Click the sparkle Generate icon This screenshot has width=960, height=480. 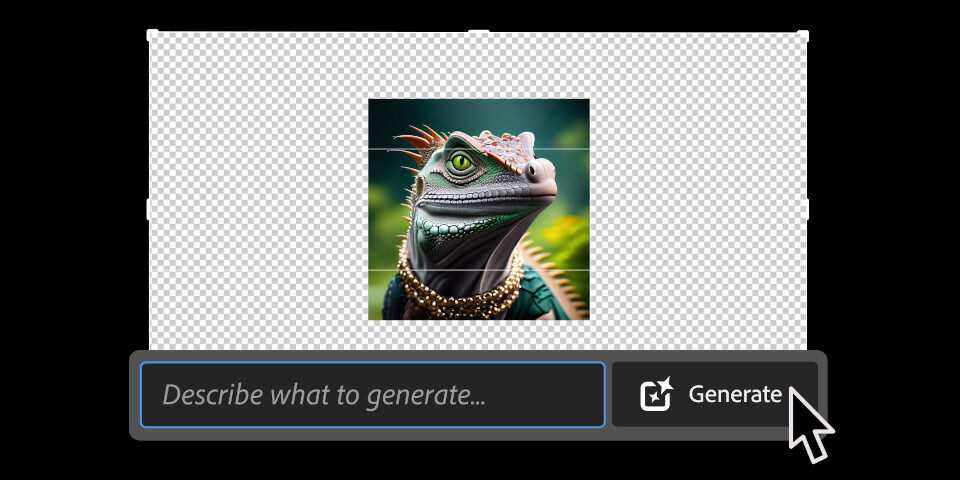pyautogui.click(x=656, y=395)
